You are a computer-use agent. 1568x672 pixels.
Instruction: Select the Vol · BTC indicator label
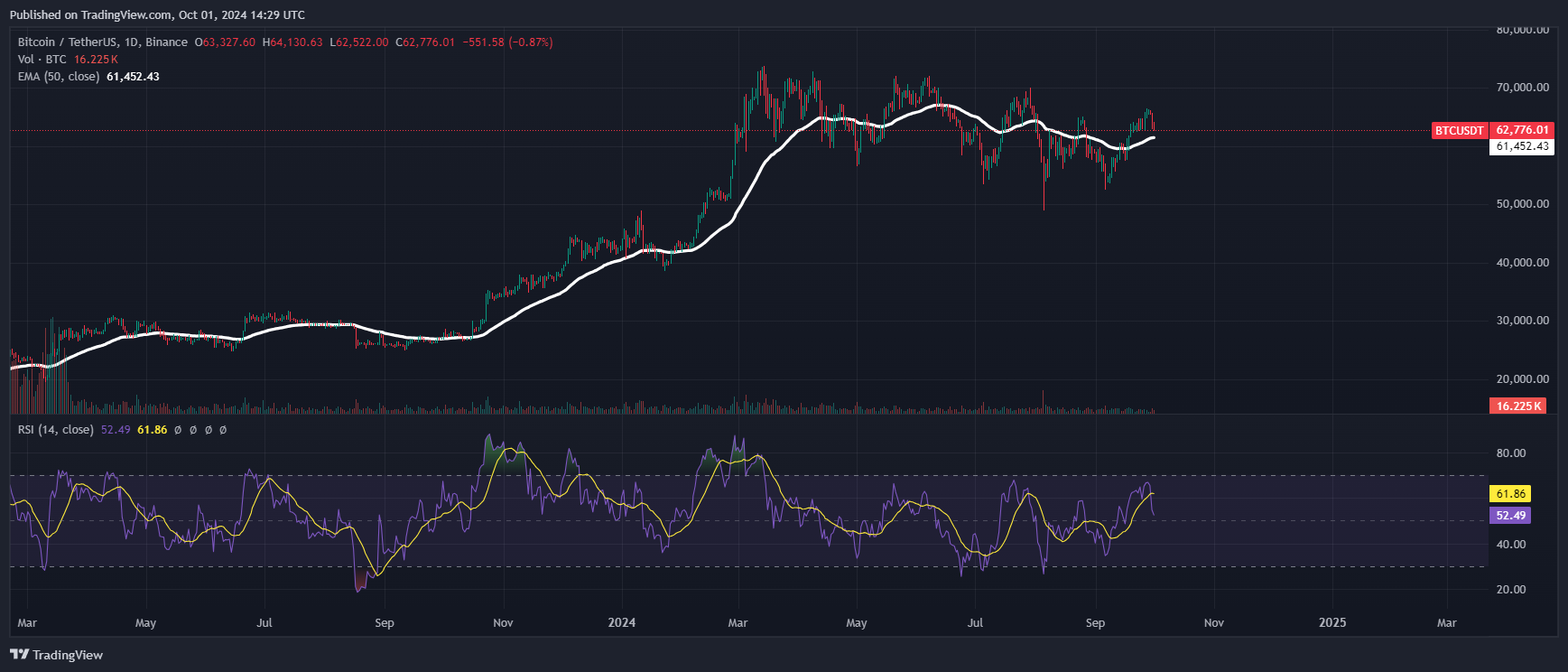[42, 60]
